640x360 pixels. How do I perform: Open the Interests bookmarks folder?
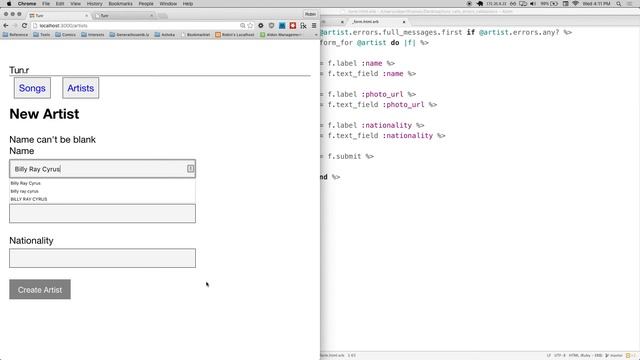pos(93,35)
